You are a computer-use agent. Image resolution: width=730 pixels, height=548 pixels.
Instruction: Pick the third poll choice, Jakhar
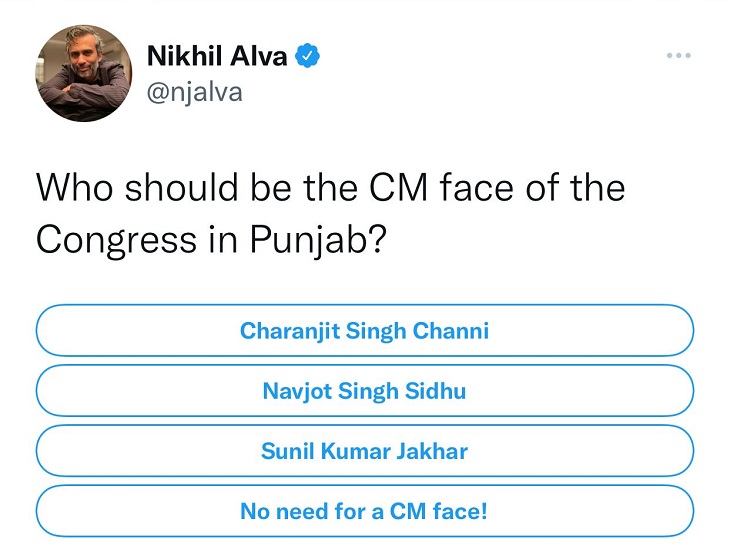click(364, 450)
